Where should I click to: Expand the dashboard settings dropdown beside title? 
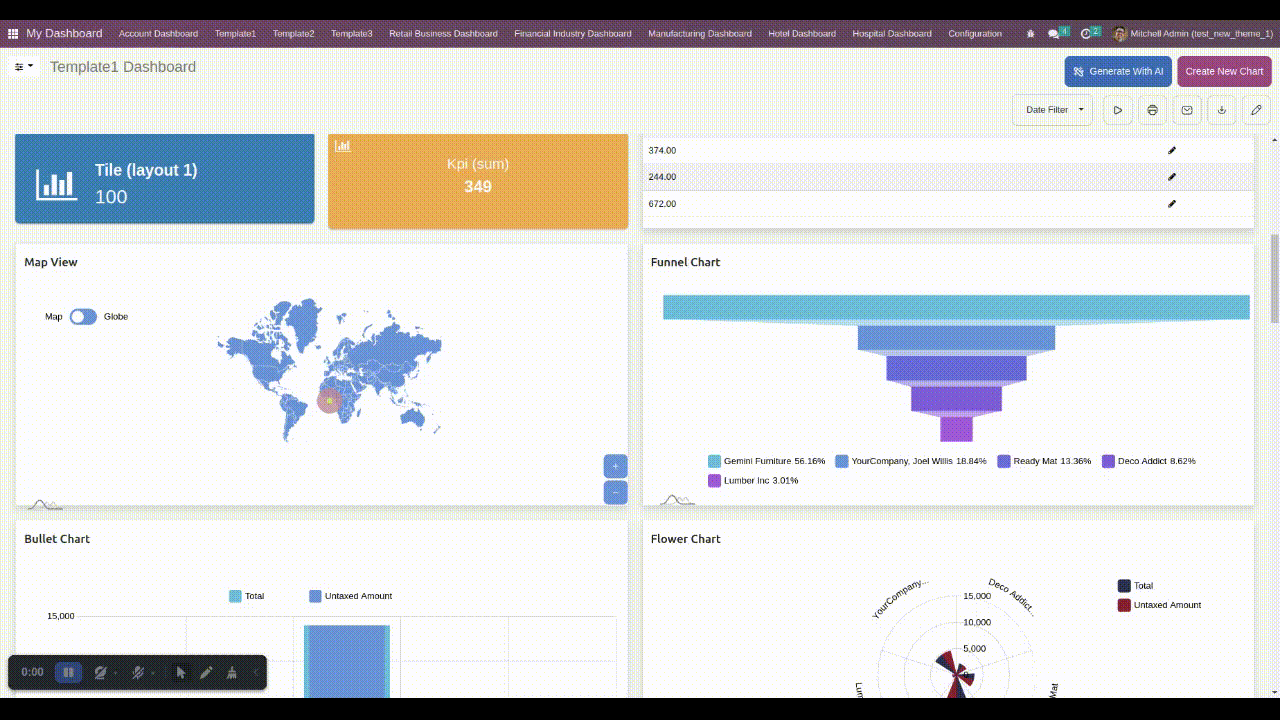point(24,67)
